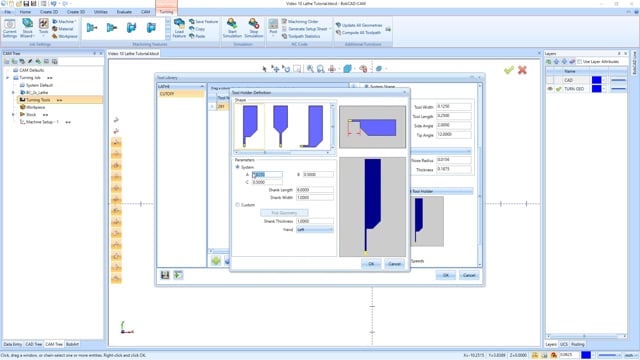Viewport: 640px width, 360px height.
Task: Click Paste in Machining Features group
Action: click(197, 36)
